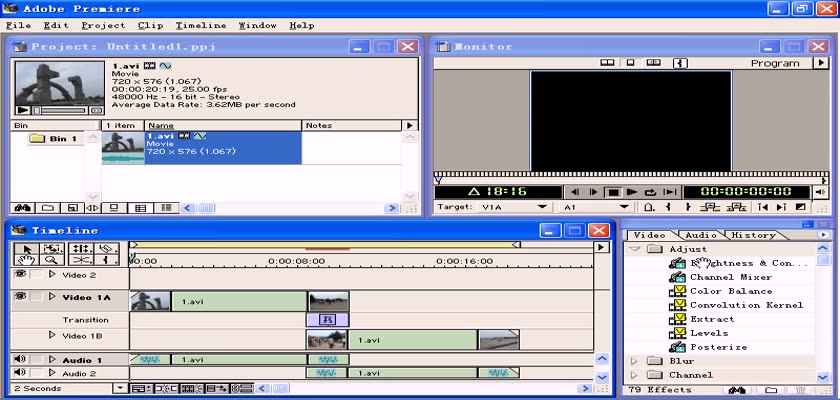Choose the Rolling Edit tool in Timeline
840x400 pixels.
(x=81, y=248)
